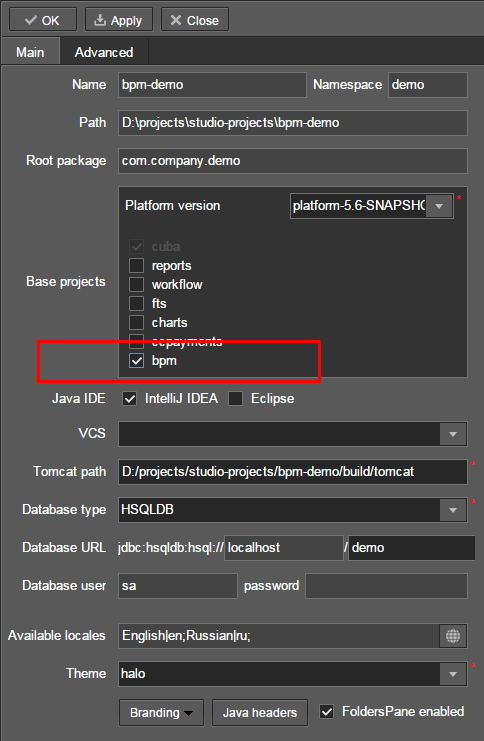Enable the workflow base project
This screenshot has width=484, height=741.
[x=137, y=284]
